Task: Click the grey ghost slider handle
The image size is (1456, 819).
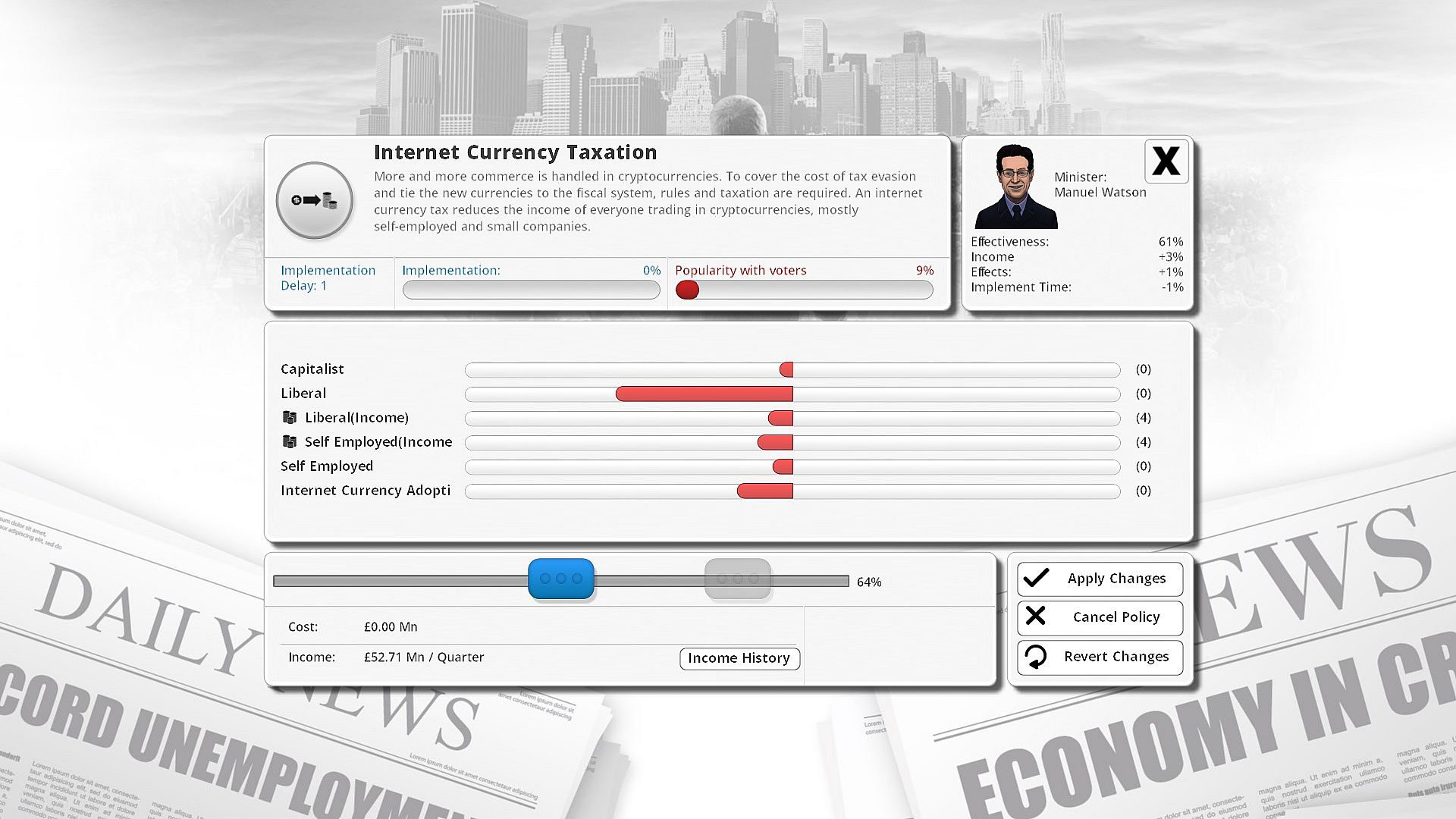Action: pyautogui.click(x=737, y=579)
